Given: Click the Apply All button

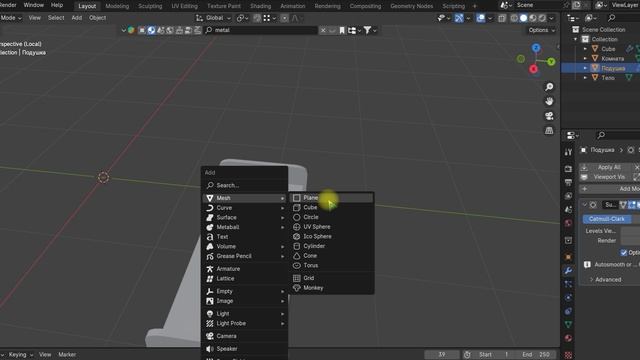Looking at the screenshot, I should 609,167.
